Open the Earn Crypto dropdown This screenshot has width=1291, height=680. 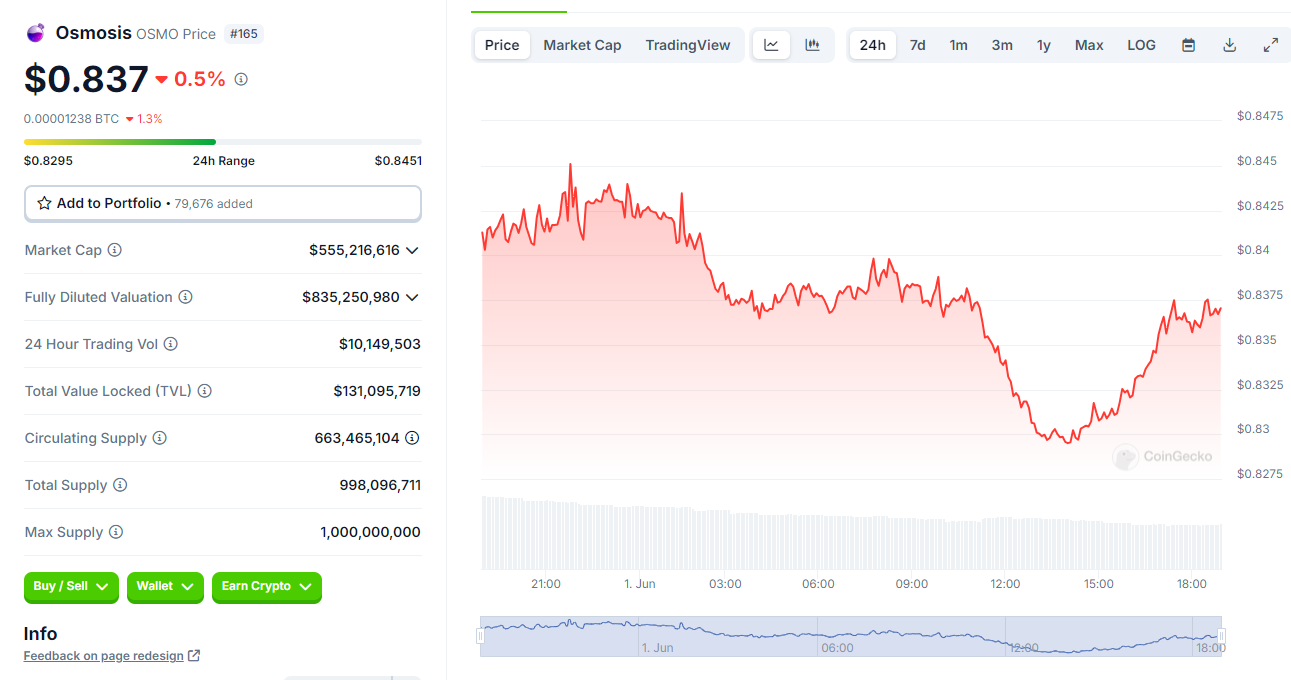coord(267,587)
